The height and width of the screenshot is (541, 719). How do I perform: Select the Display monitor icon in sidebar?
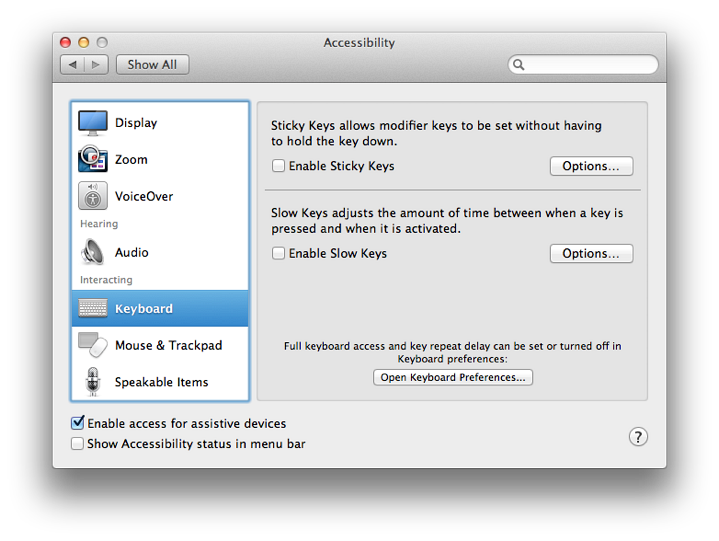(x=93, y=123)
